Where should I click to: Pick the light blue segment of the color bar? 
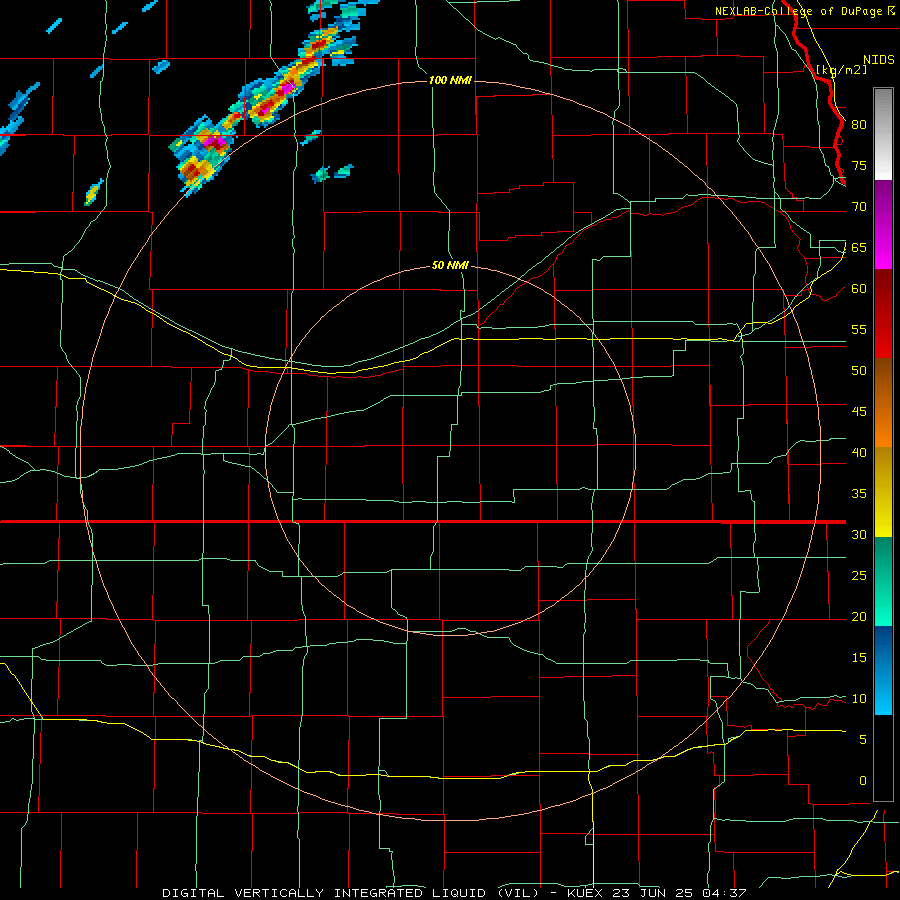point(883,670)
